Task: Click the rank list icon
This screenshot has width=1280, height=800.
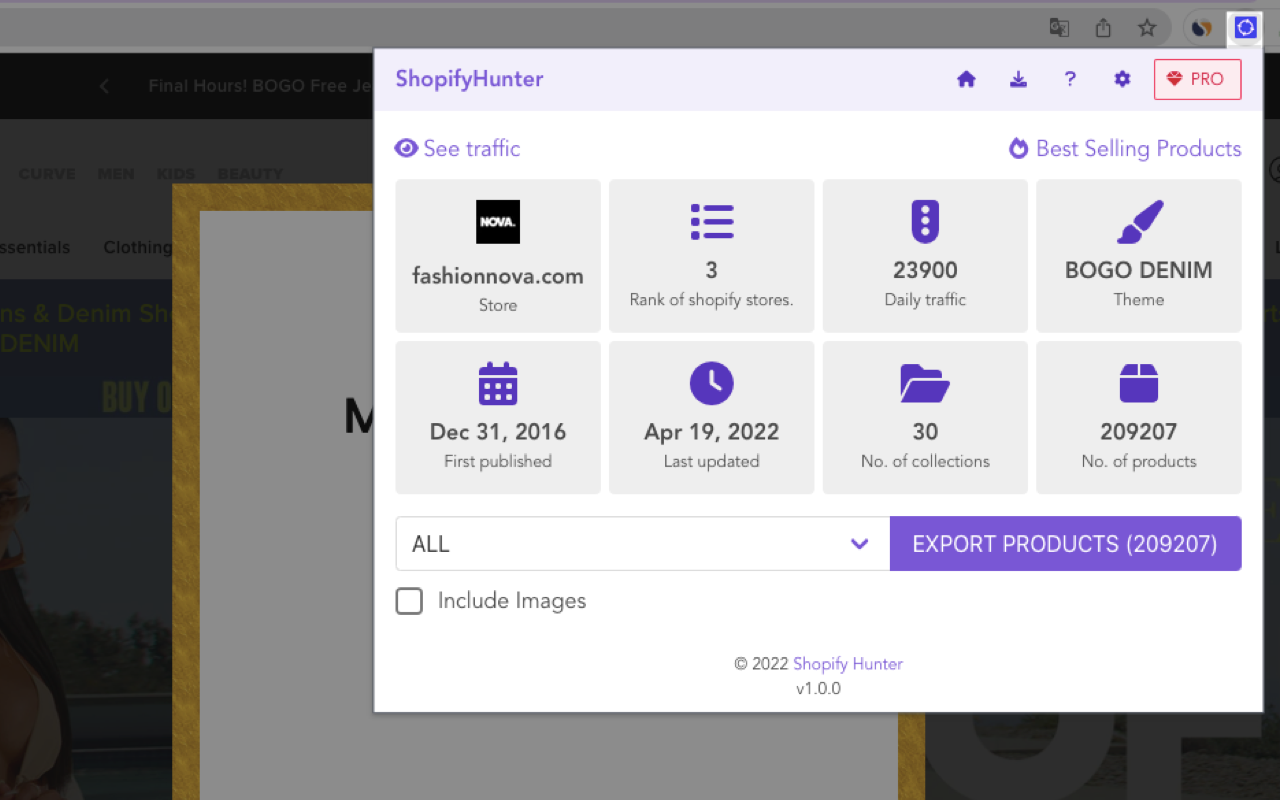Action: [712, 222]
